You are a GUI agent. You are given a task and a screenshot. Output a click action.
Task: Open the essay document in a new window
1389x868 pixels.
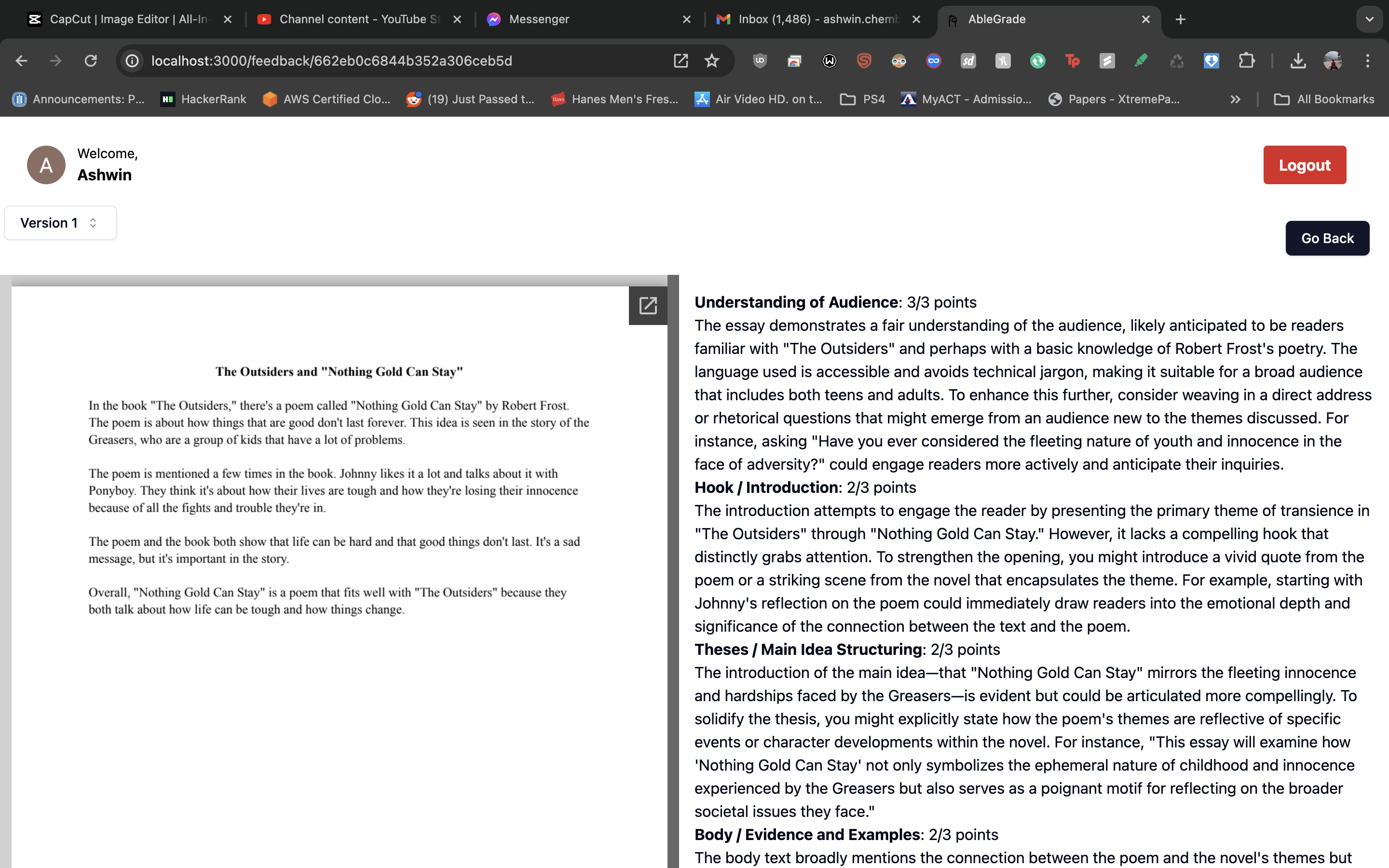pos(647,305)
